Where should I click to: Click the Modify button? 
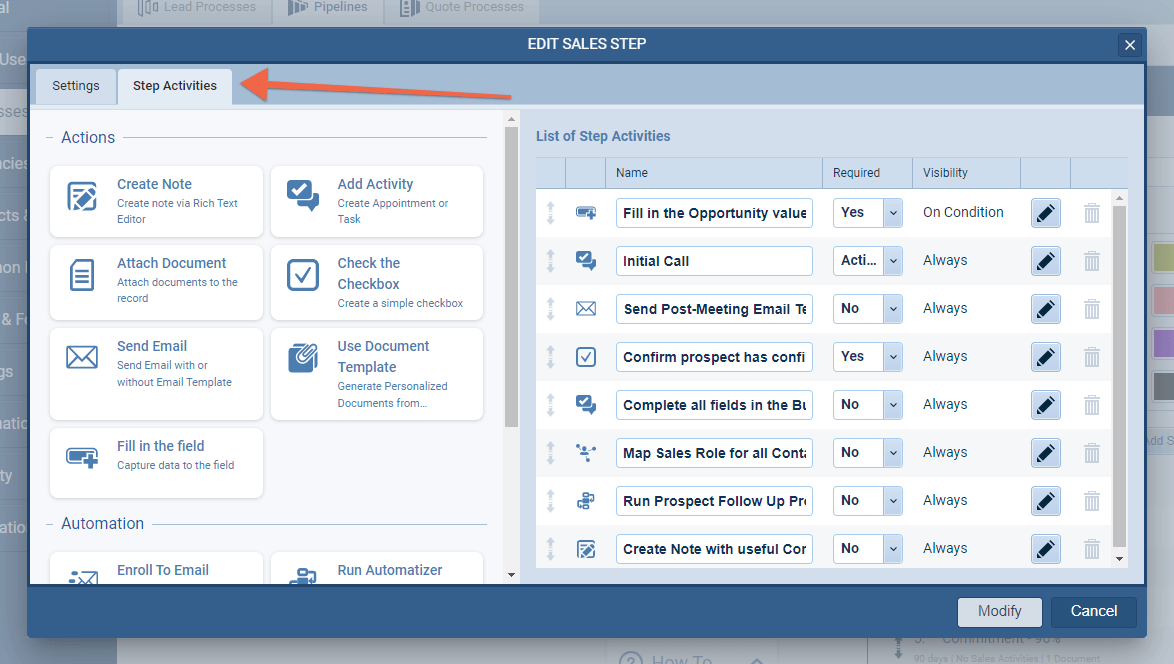999,611
